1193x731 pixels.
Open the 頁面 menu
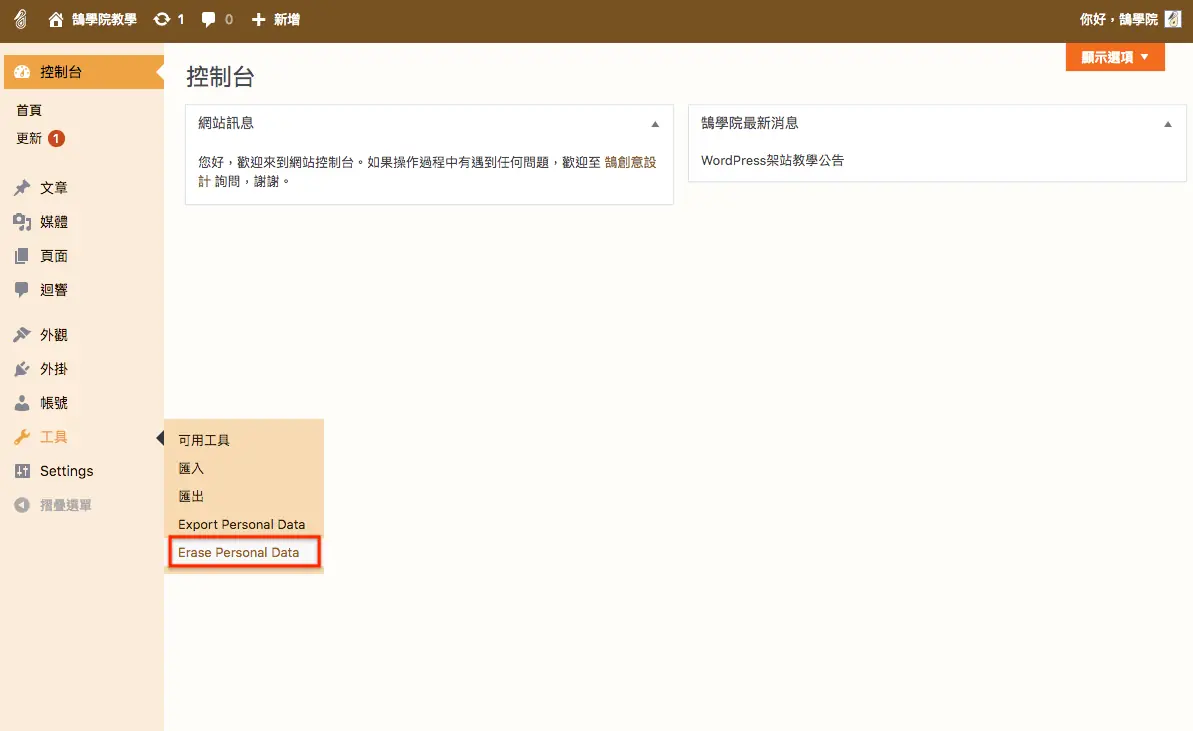click(x=54, y=256)
